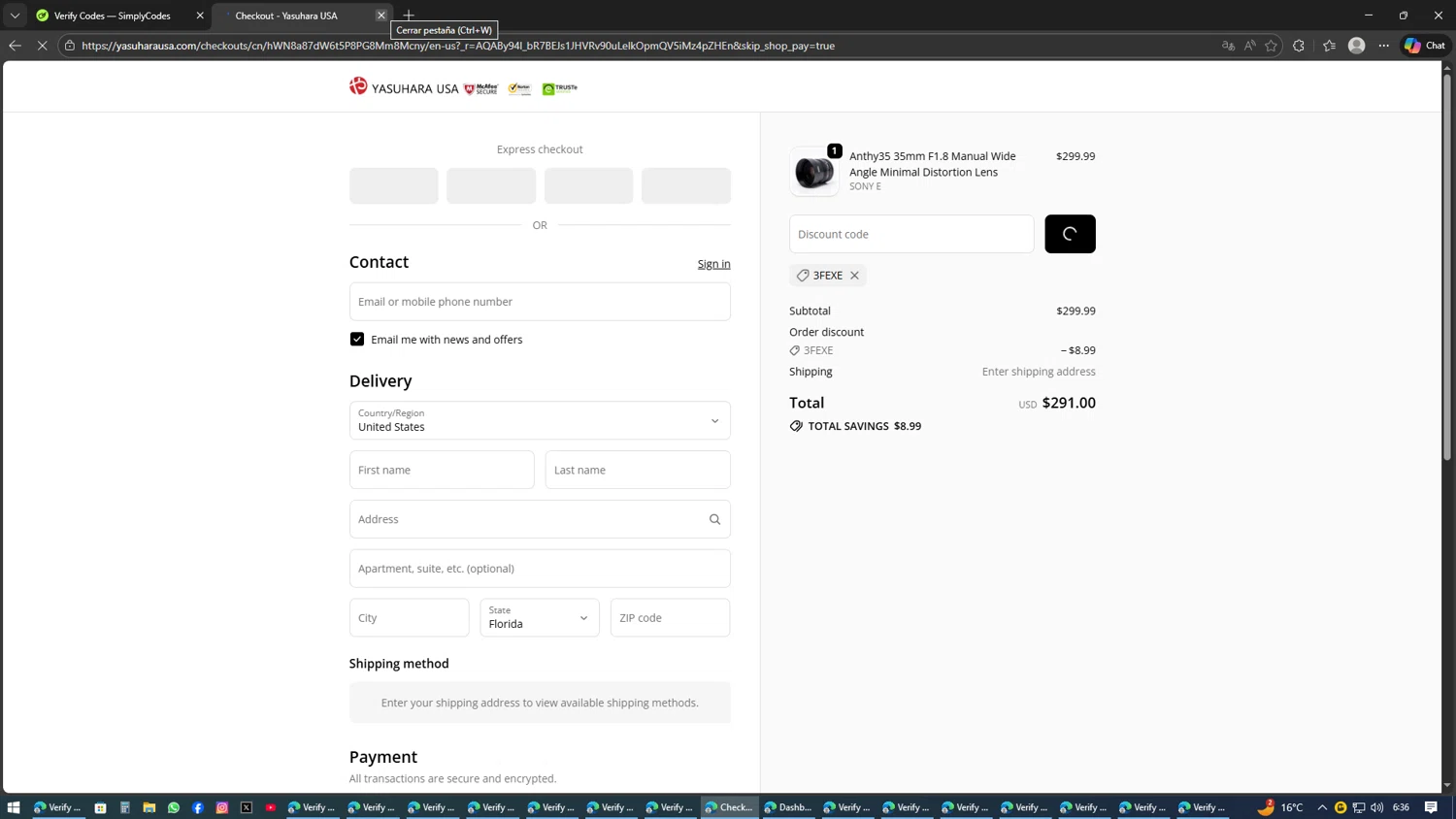This screenshot has height=819, width=1456.
Task: Click the Address input field
Action: [x=540, y=519]
